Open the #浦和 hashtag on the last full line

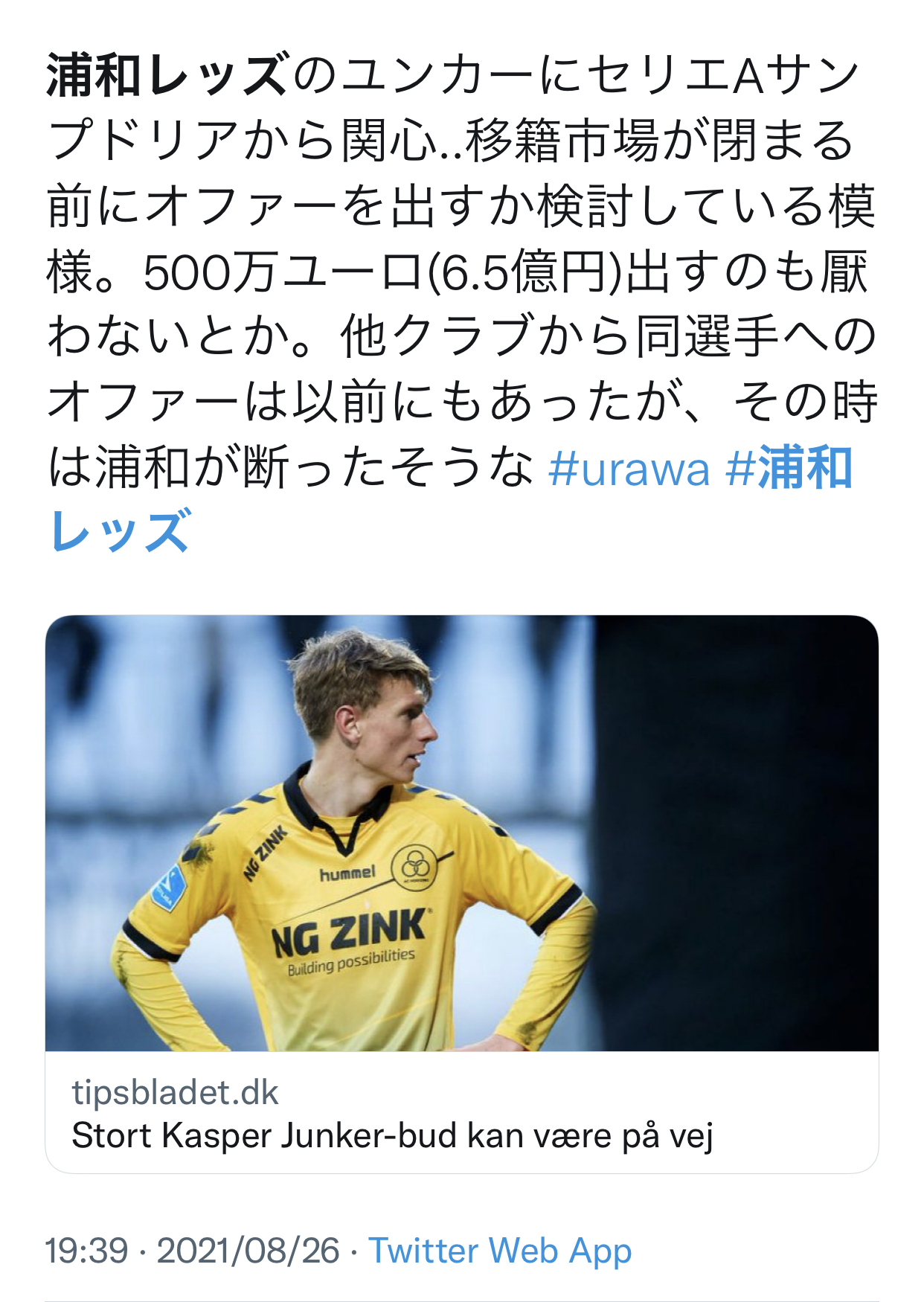tap(789, 469)
